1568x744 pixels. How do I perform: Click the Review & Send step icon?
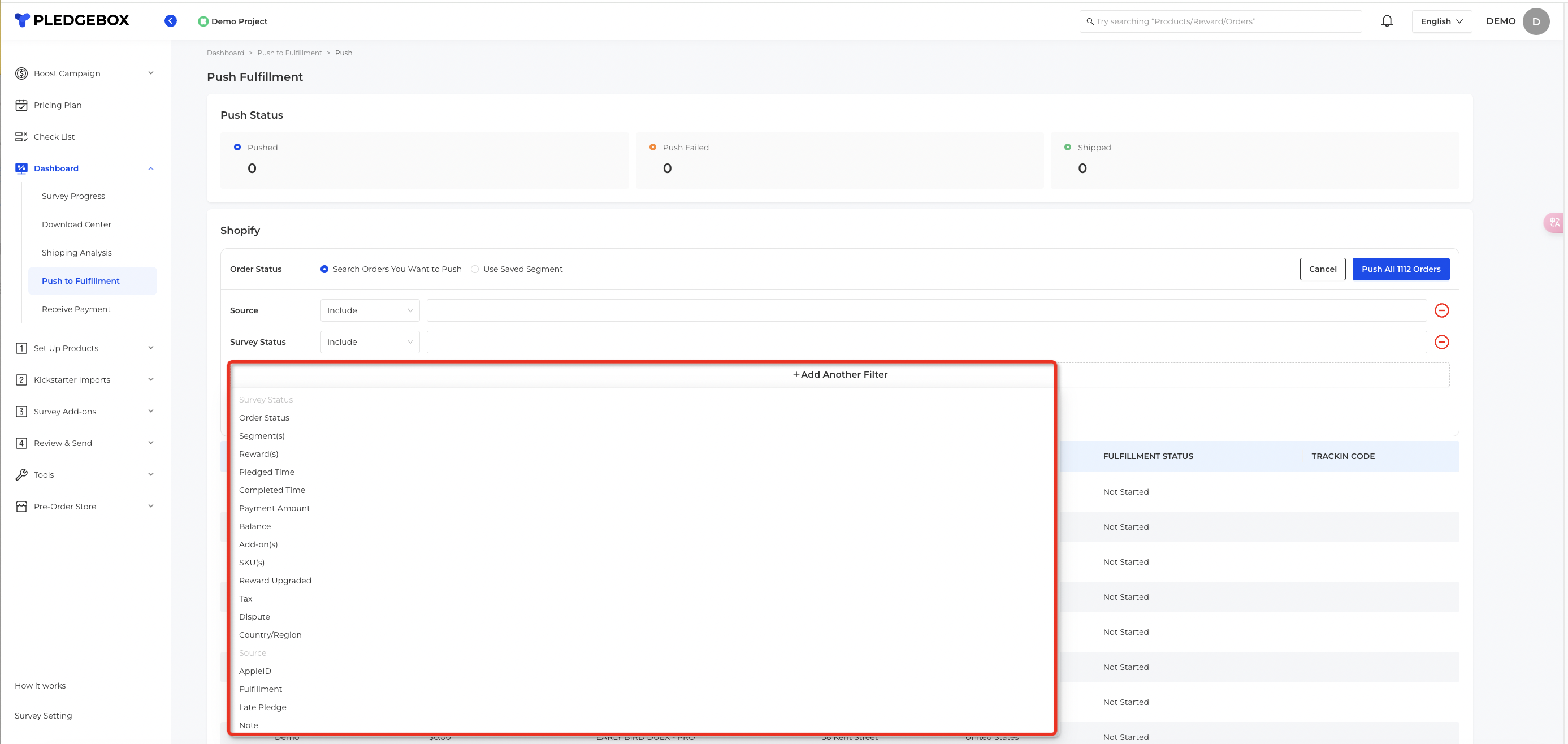(21, 443)
